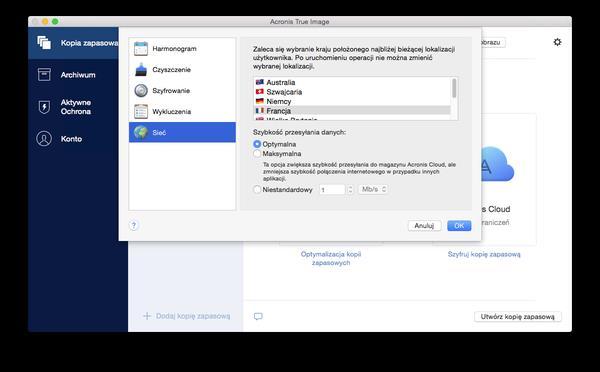The width and height of the screenshot is (600, 372).
Task: Click Konto label in sidebar
Action: 72,139
